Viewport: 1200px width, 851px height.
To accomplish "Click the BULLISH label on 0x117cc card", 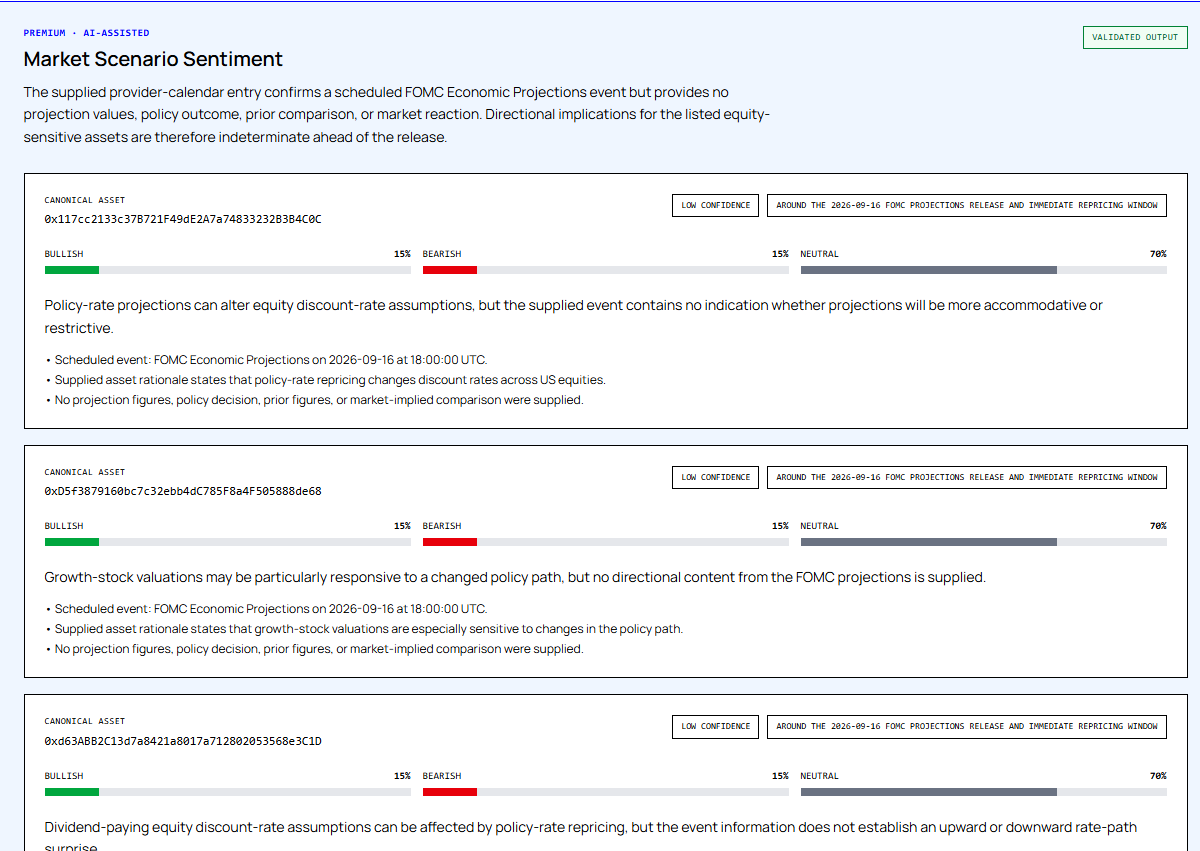I will click(x=64, y=254).
